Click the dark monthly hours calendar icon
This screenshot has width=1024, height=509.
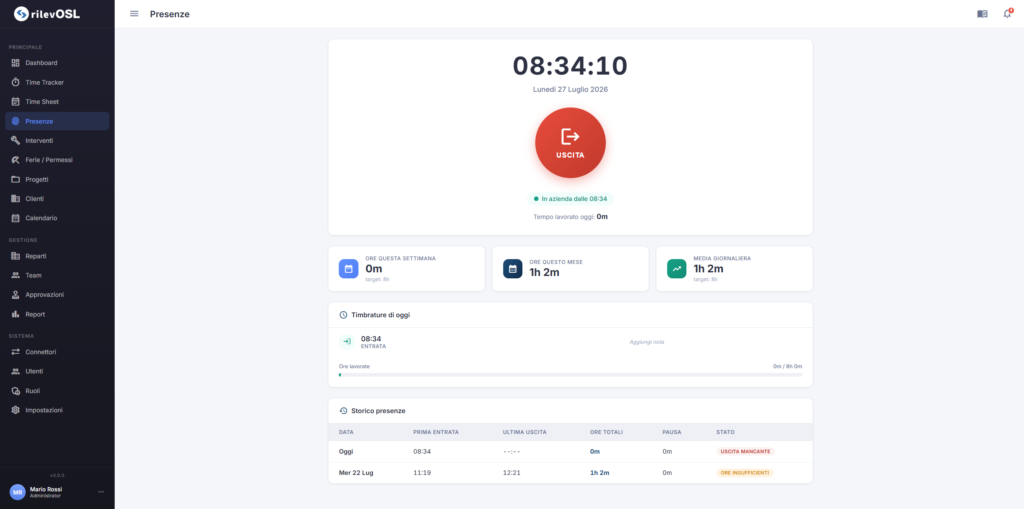click(513, 269)
